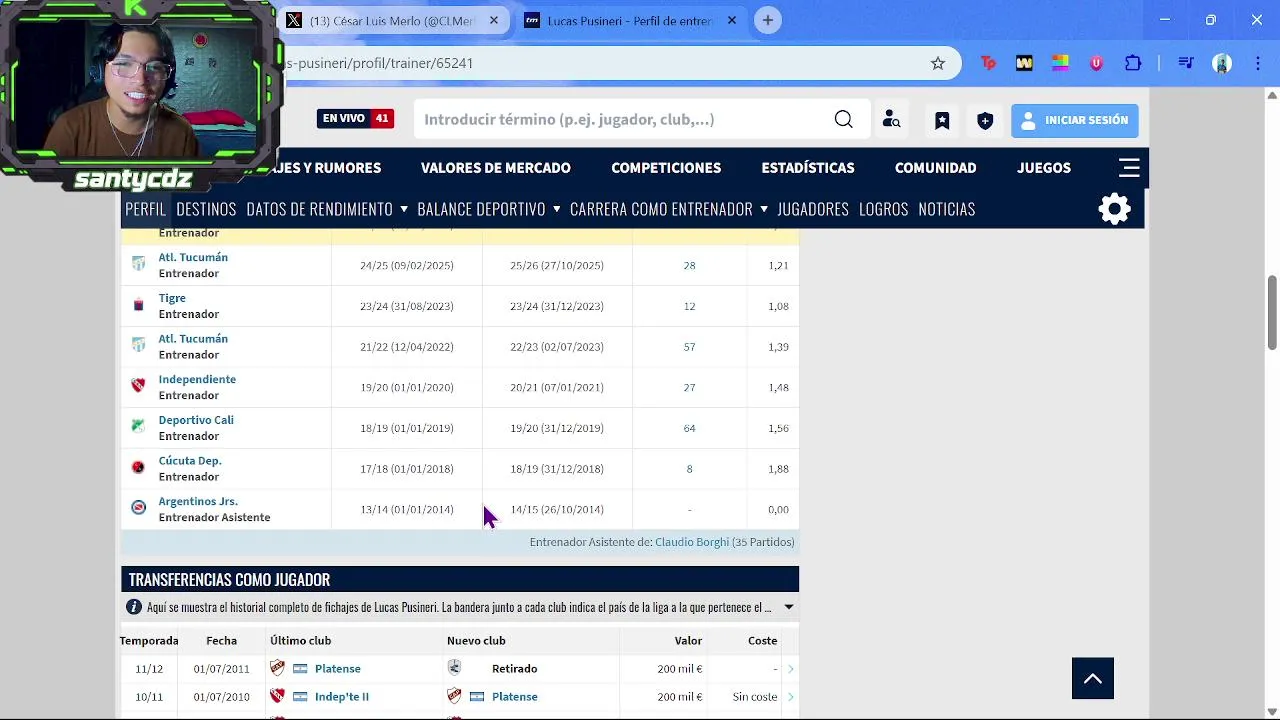Expand Balance deportivo dropdown

(556, 209)
